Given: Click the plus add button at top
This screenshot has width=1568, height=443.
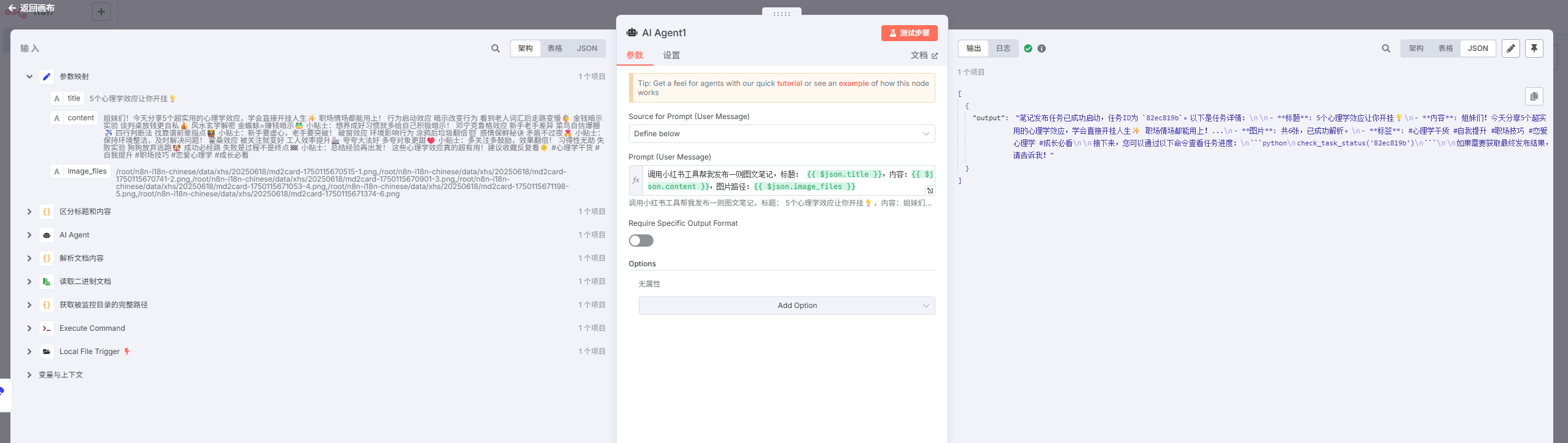Looking at the screenshot, I should pyautogui.click(x=101, y=11).
